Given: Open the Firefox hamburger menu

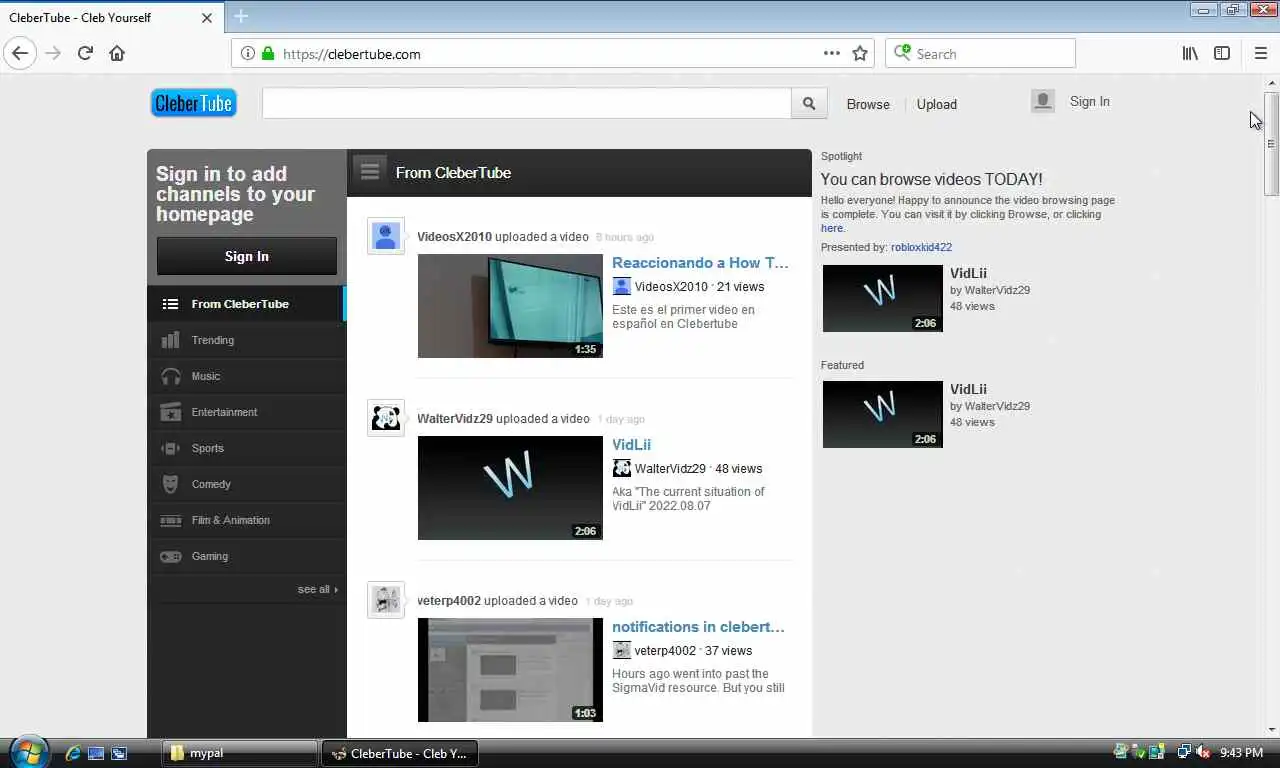Looking at the screenshot, I should pyautogui.click(x=1260, y=54).
